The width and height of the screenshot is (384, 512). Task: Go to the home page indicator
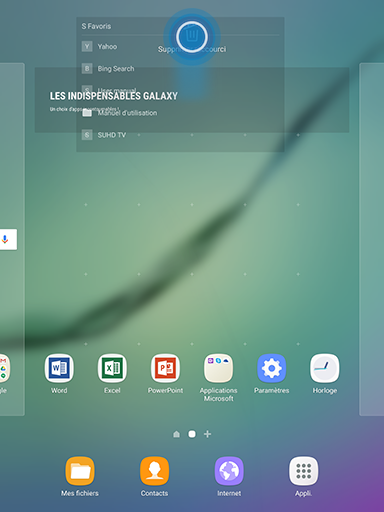coord(176,434)
